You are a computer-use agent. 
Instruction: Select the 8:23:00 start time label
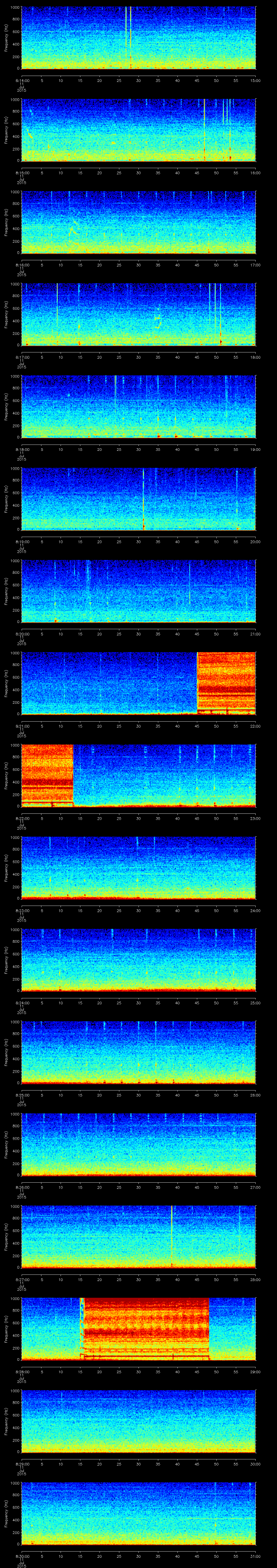click(x=22, y=910)
